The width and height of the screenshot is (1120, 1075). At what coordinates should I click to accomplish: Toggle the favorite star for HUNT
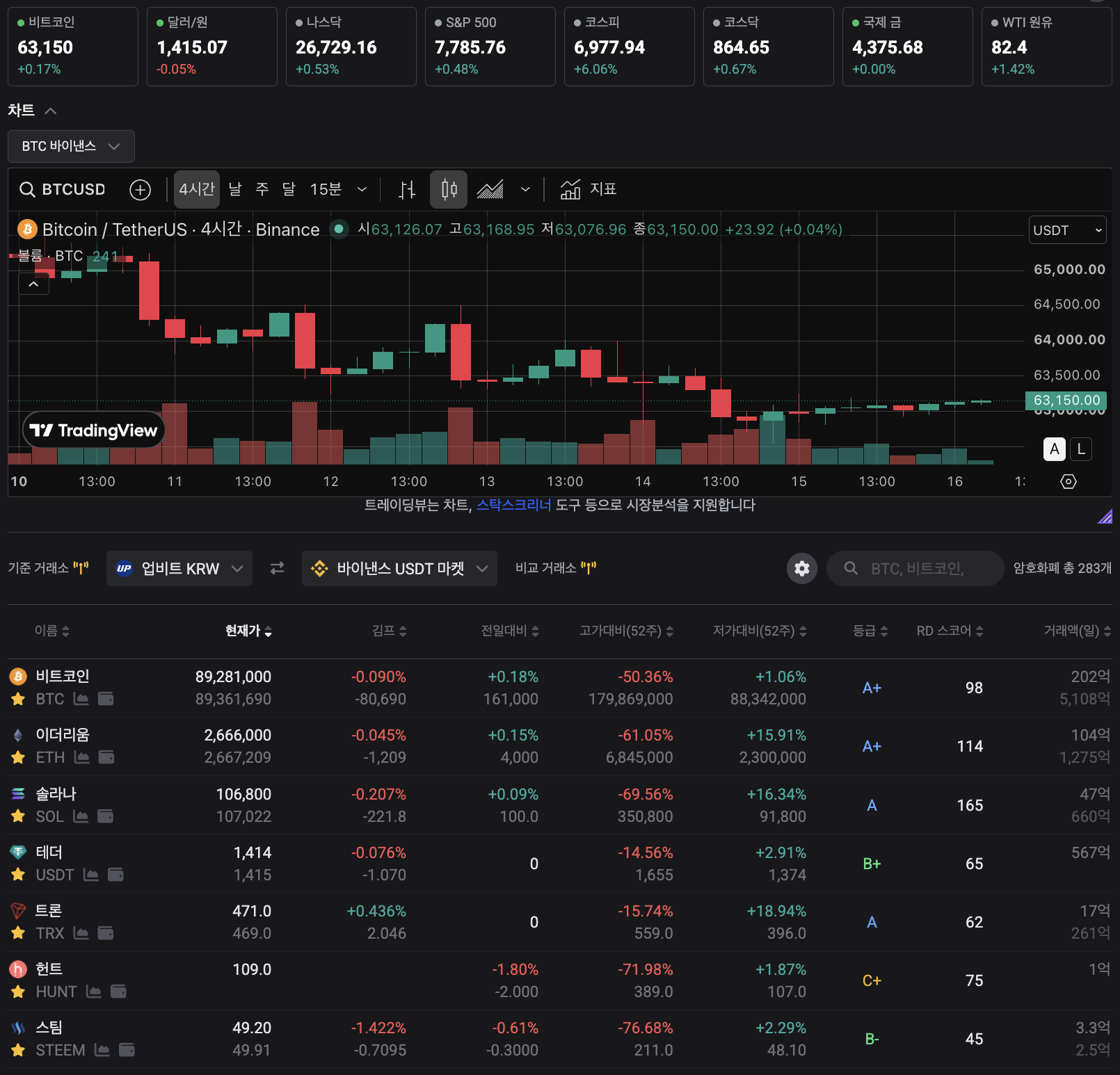[18, 992]
